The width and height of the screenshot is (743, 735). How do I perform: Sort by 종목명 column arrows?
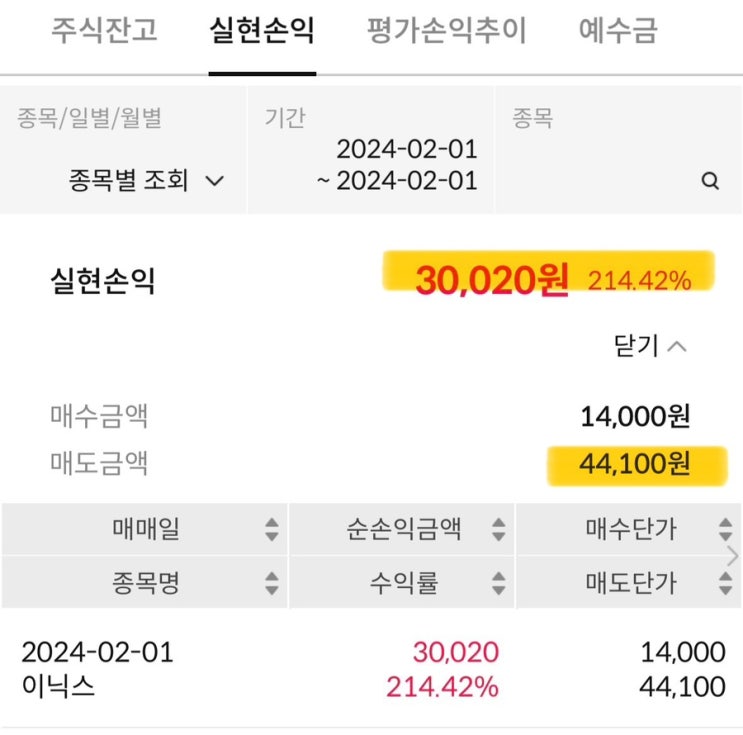(x=272, y=583)
